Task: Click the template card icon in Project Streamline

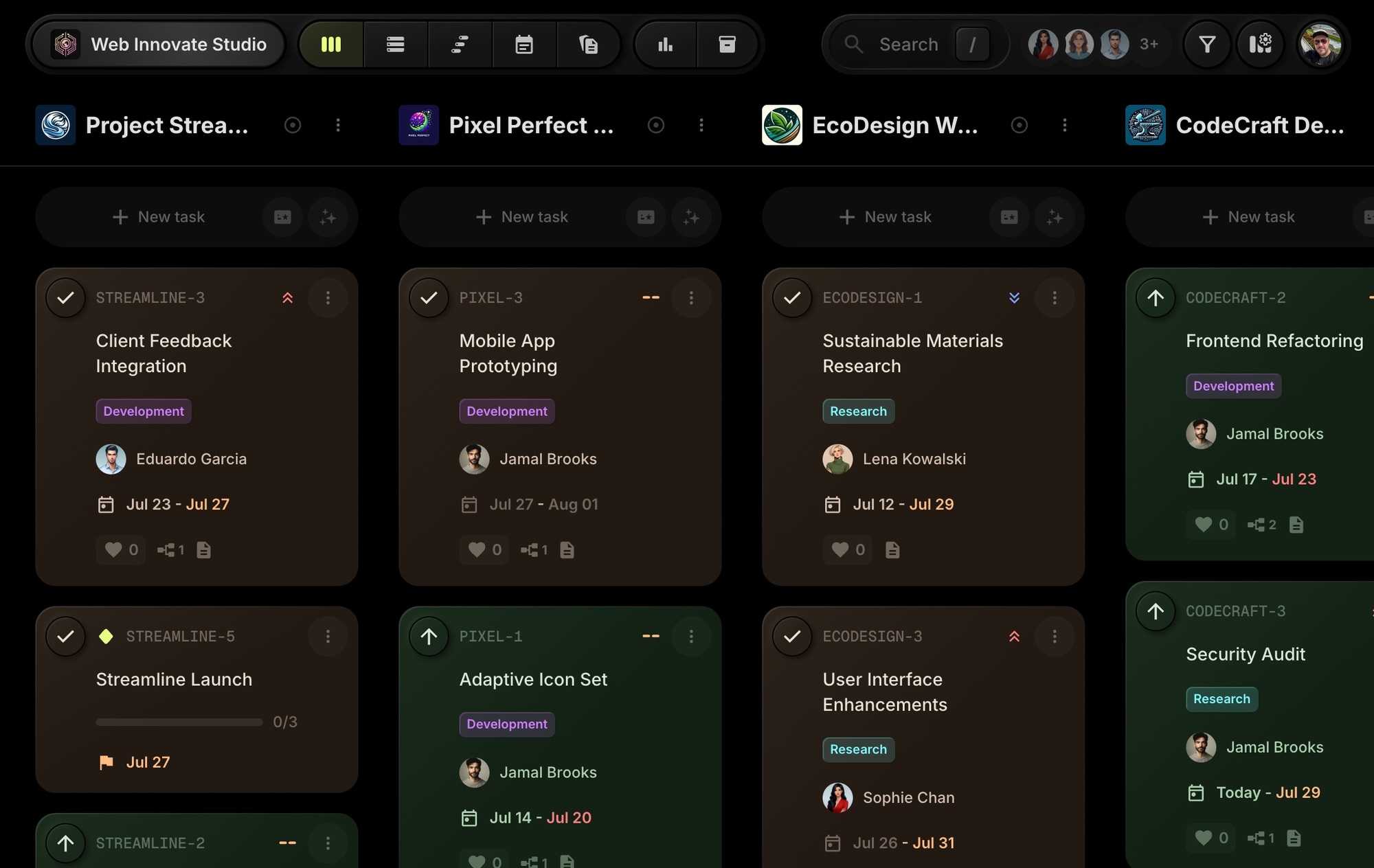Action: click(x=282, y=217)
